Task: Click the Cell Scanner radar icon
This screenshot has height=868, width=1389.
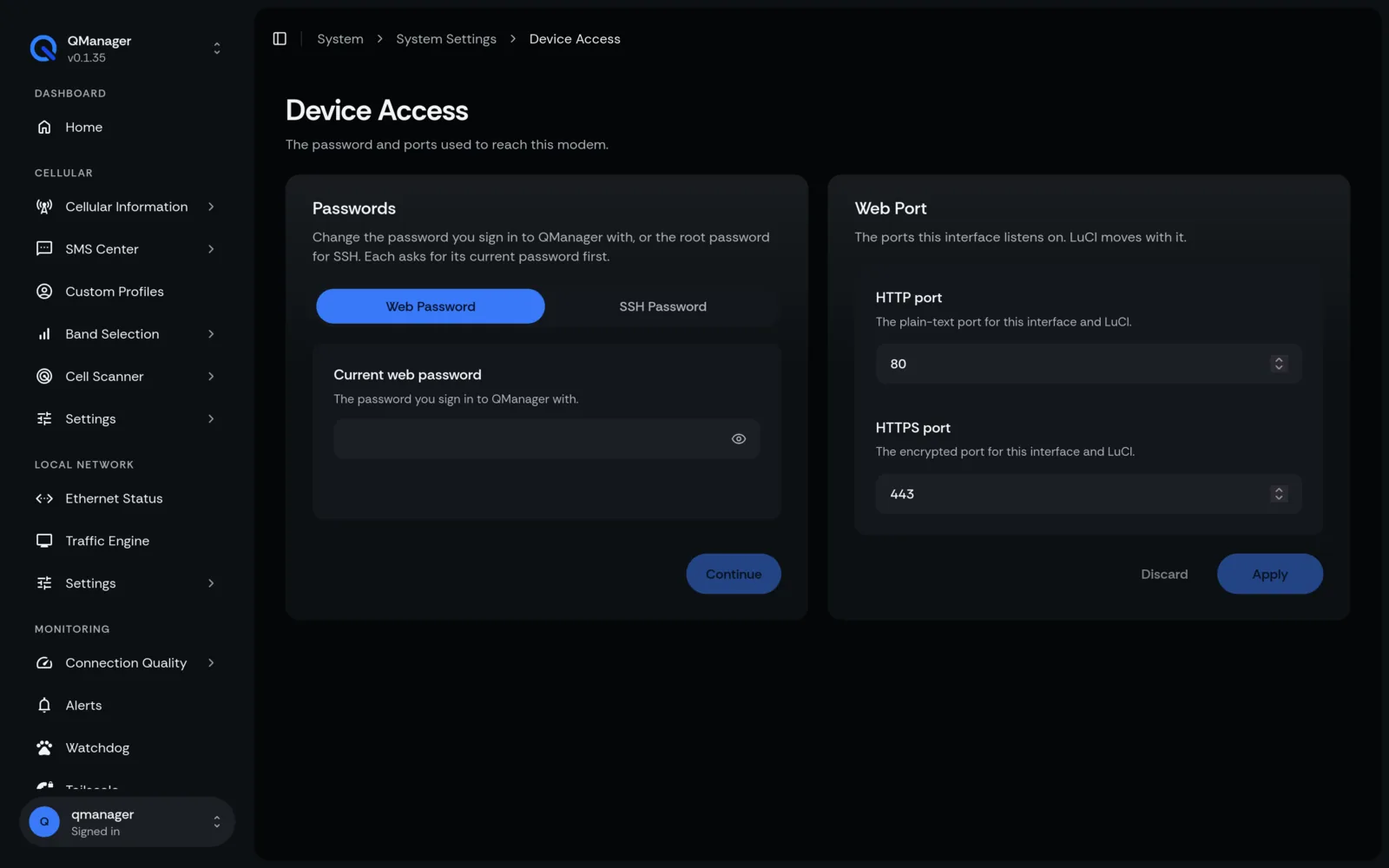Action: click(x=44, y=377)
